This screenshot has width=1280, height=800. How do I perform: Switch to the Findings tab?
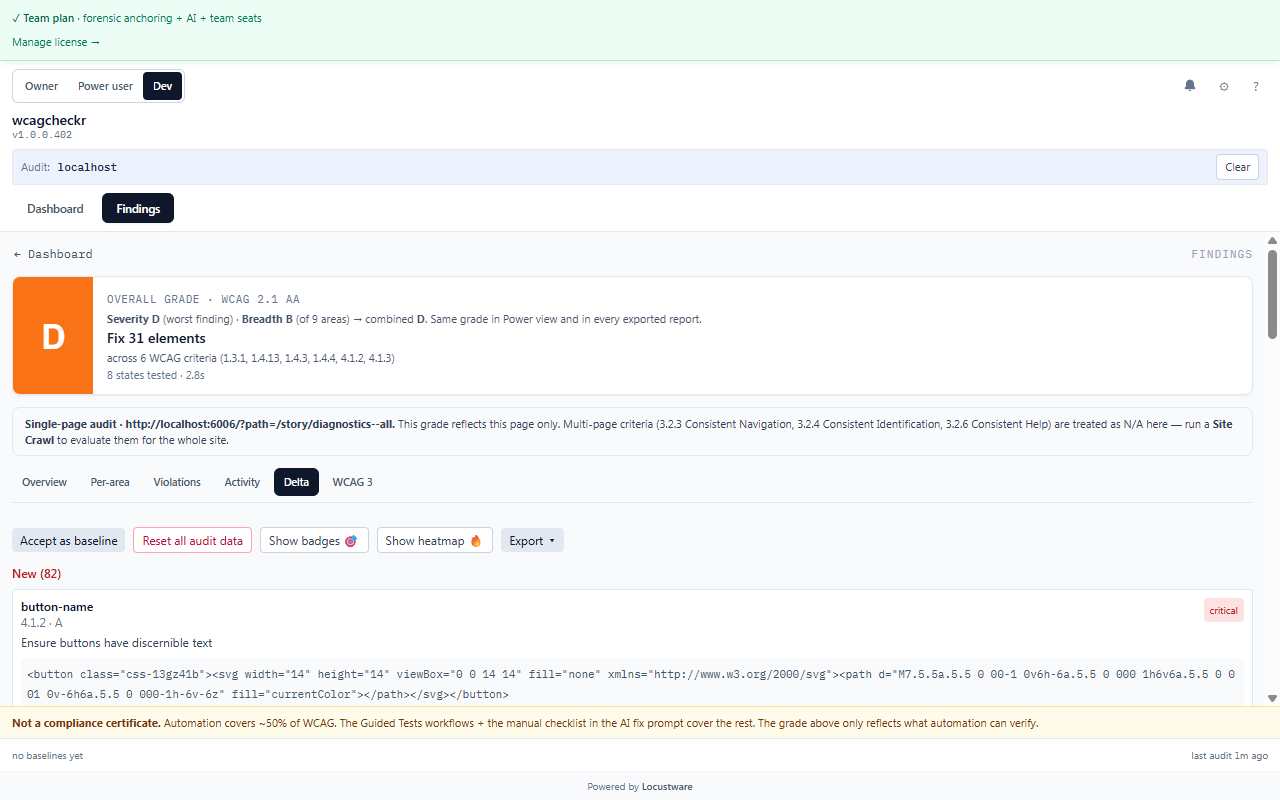pos(138,208)
